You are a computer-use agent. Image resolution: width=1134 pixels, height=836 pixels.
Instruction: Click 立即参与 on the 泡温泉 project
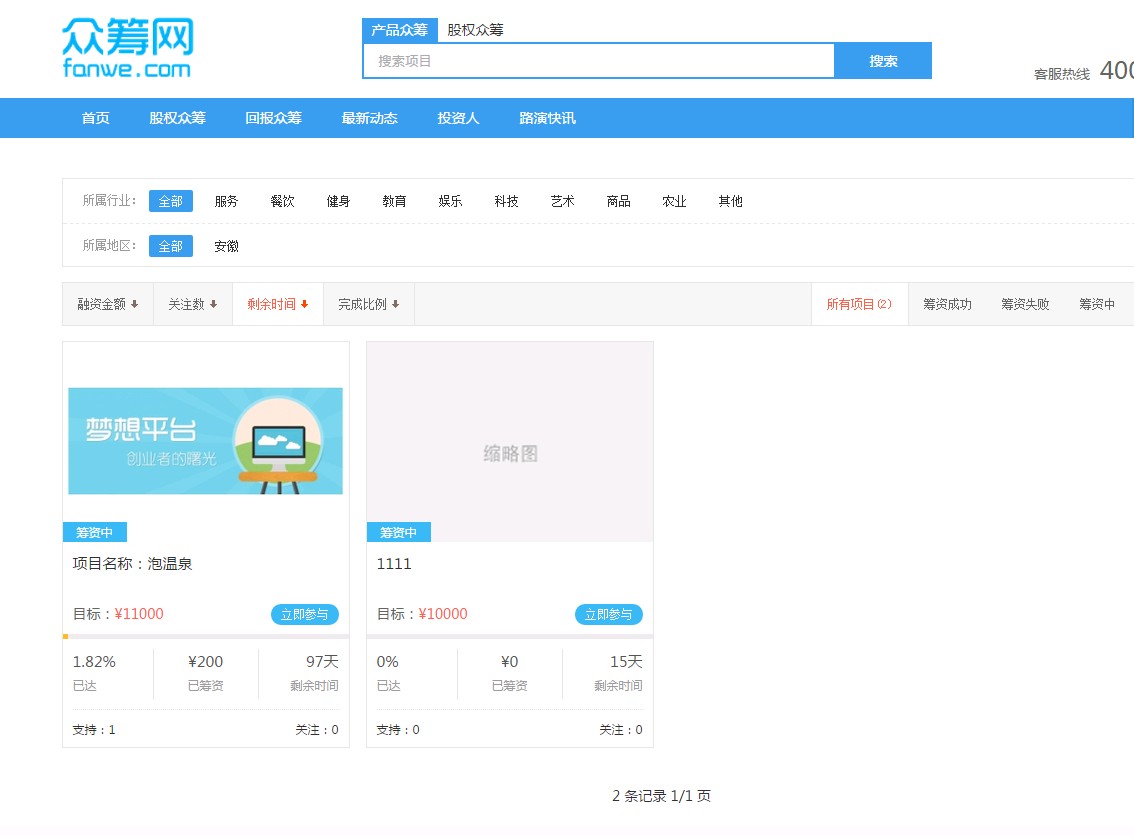coord(305,614)
